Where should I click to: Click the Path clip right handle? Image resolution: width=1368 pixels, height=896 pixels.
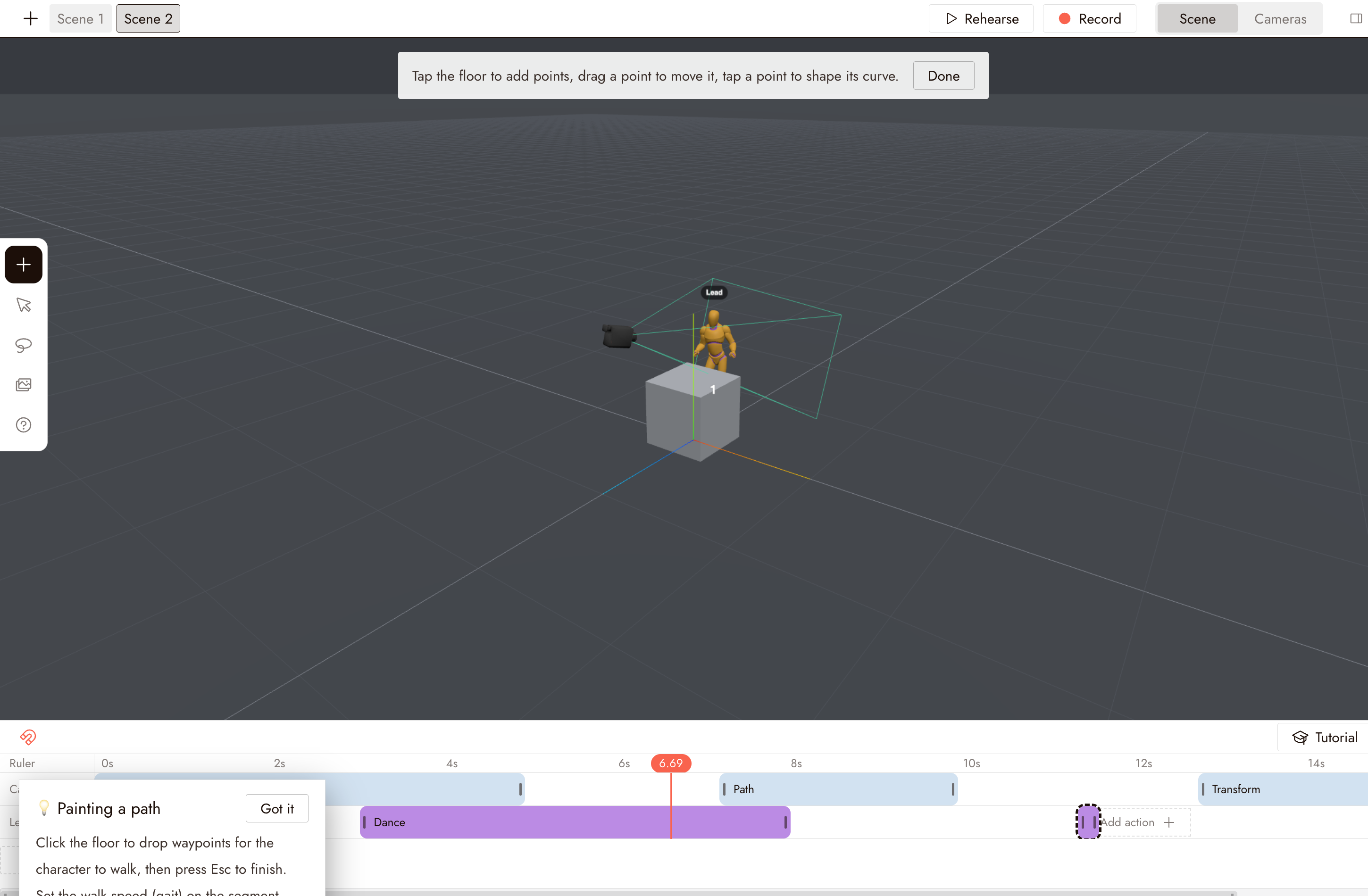(x=952, y=789)
